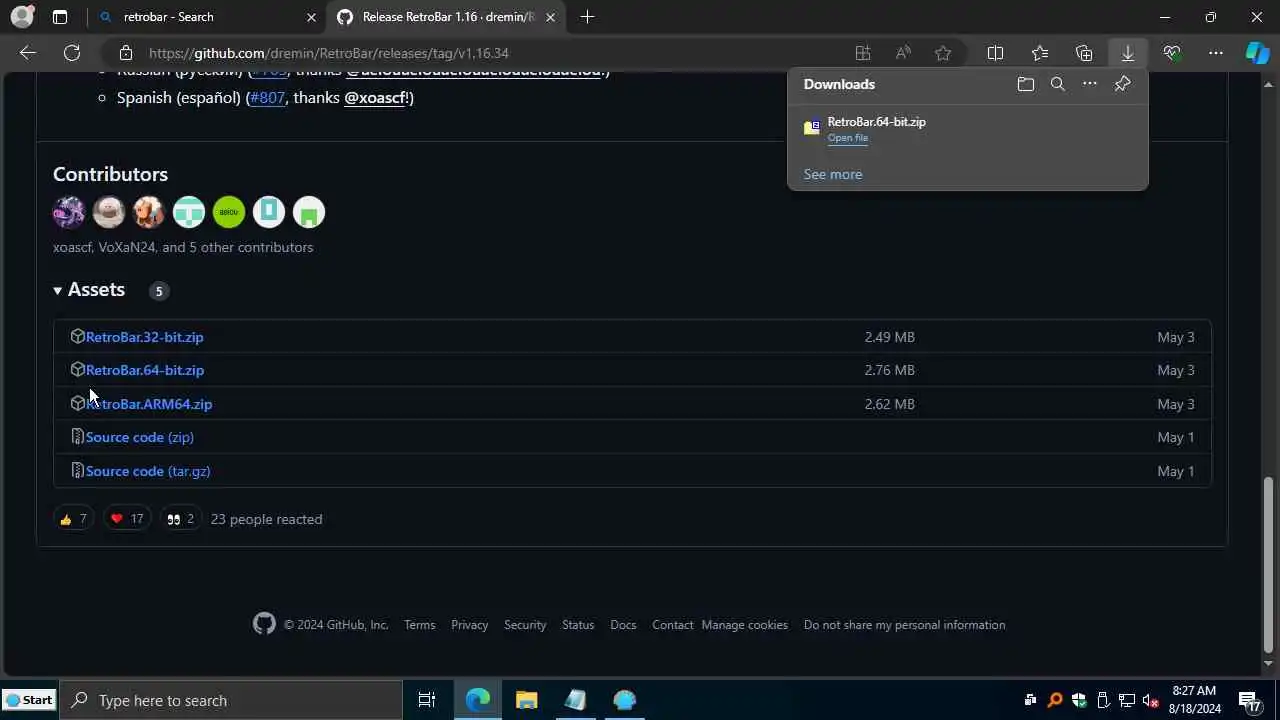
Task: Open Privacy footer link
Action: pyautogui.click(x=469, y=625)
